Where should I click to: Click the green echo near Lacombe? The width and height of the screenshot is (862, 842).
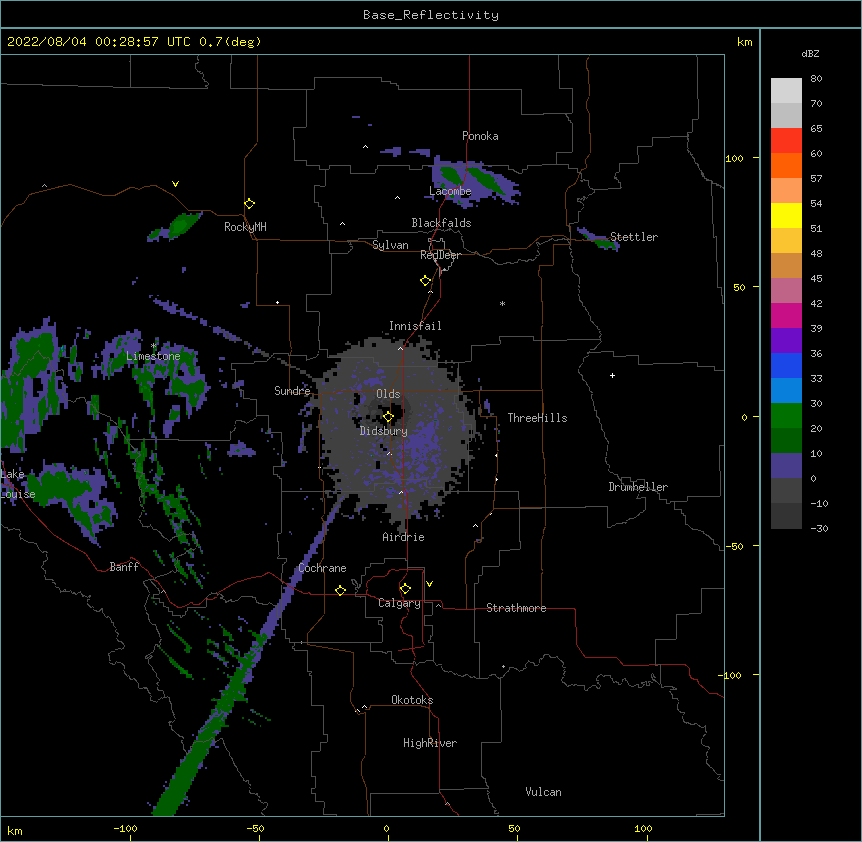coord(487,181)
